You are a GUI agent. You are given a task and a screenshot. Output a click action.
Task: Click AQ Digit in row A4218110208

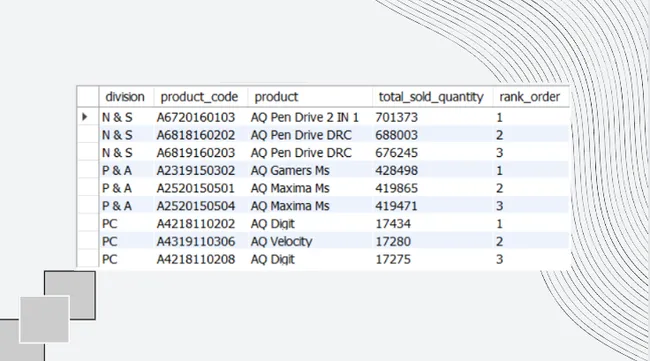[x=272, y=259]
